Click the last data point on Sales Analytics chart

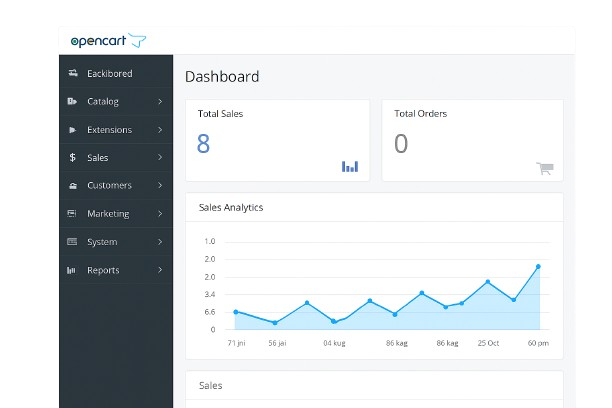(x=538, y=266)
